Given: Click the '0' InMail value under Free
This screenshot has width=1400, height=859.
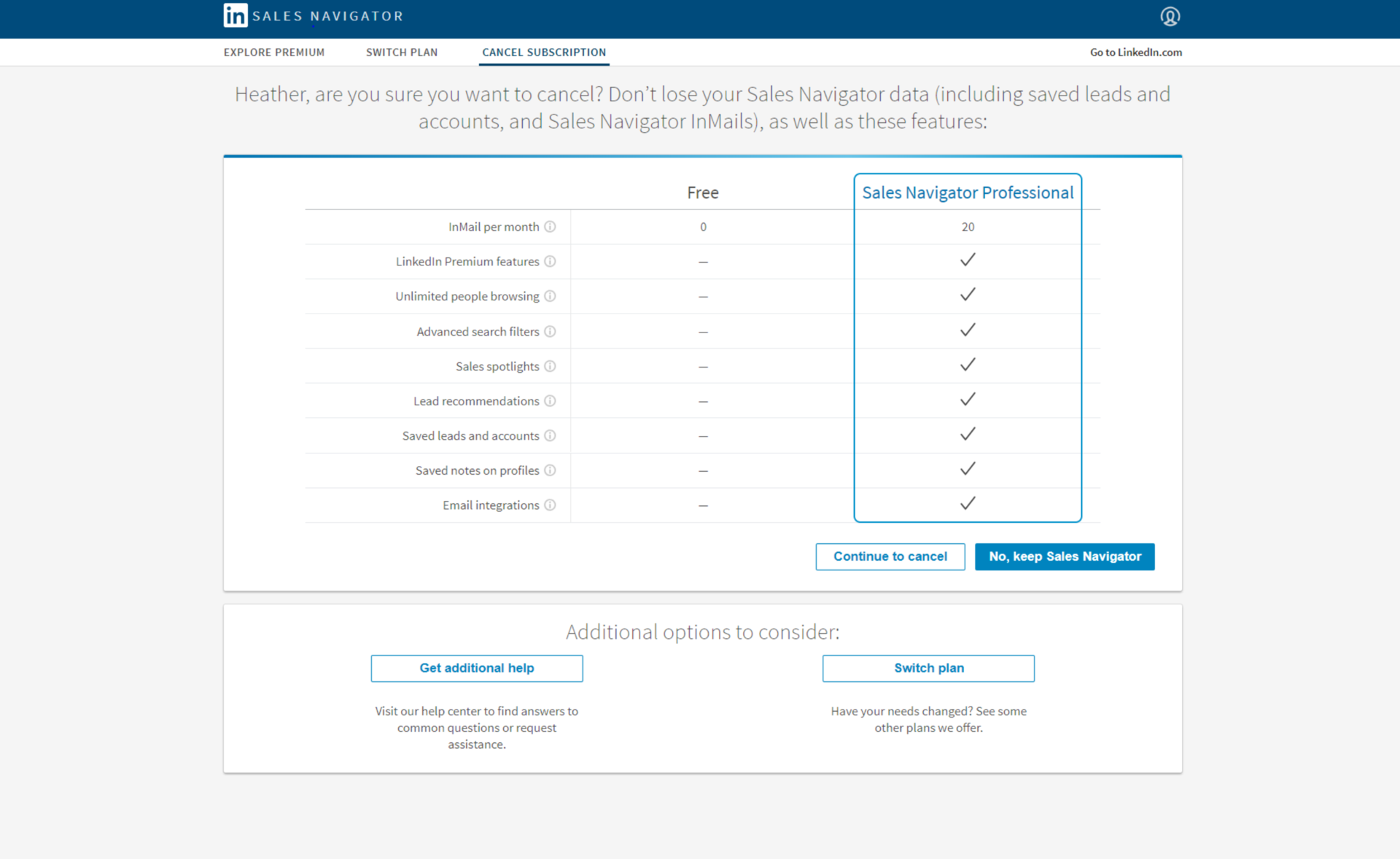Looking at the screenshot, I should [703, 227].
